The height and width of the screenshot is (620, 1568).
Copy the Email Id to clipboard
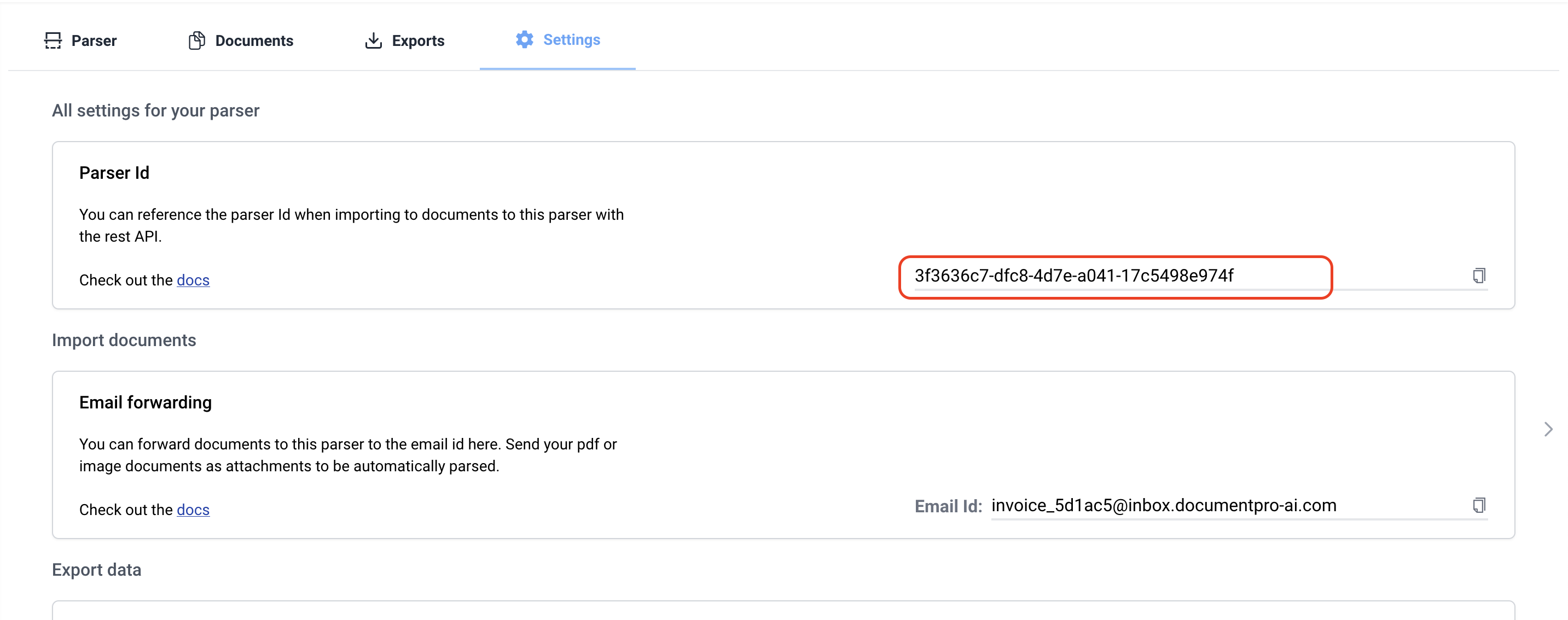1479,505
